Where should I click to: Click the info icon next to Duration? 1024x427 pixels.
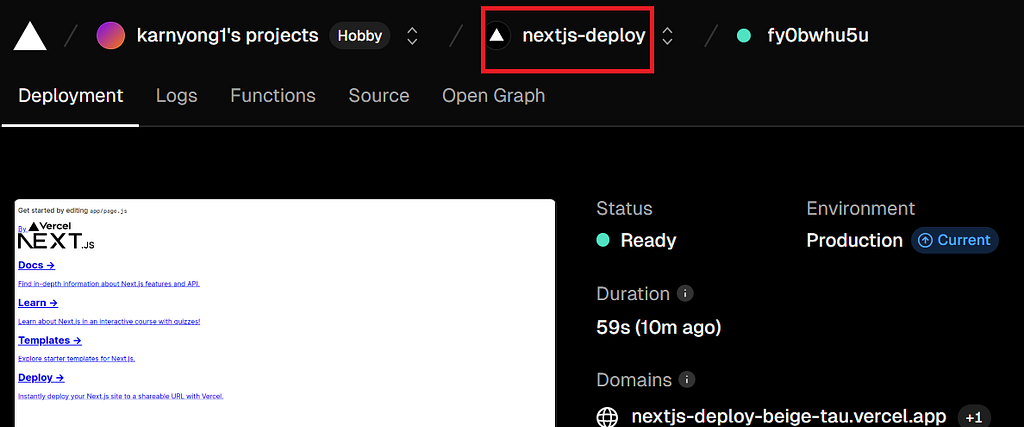pyautogui.click(x=684, y=293)
